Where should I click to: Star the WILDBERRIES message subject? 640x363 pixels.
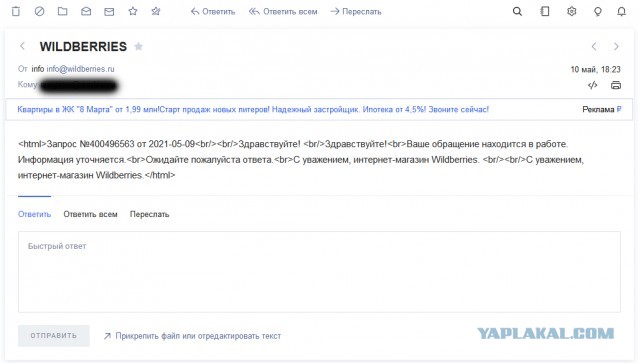pos(138,47)
